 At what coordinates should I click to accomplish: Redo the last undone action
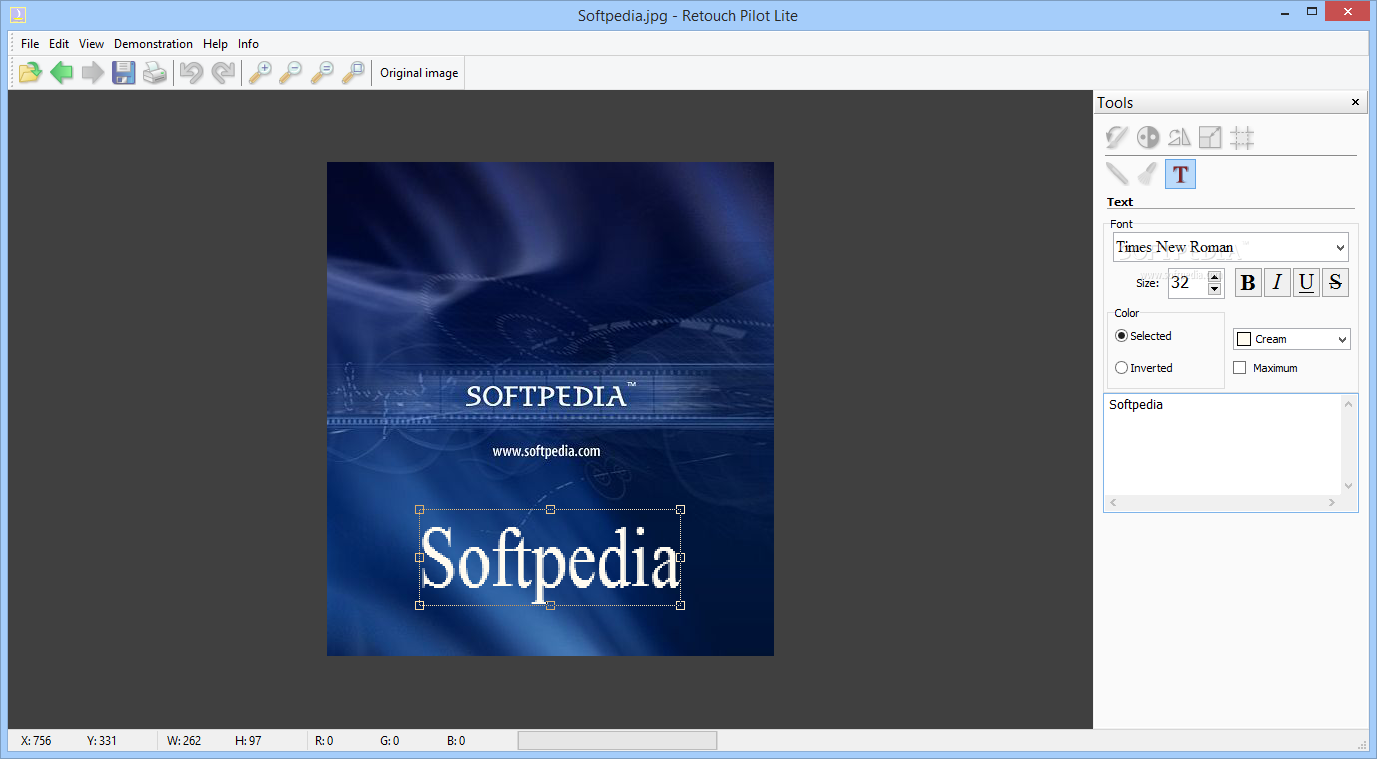point(222,72)
